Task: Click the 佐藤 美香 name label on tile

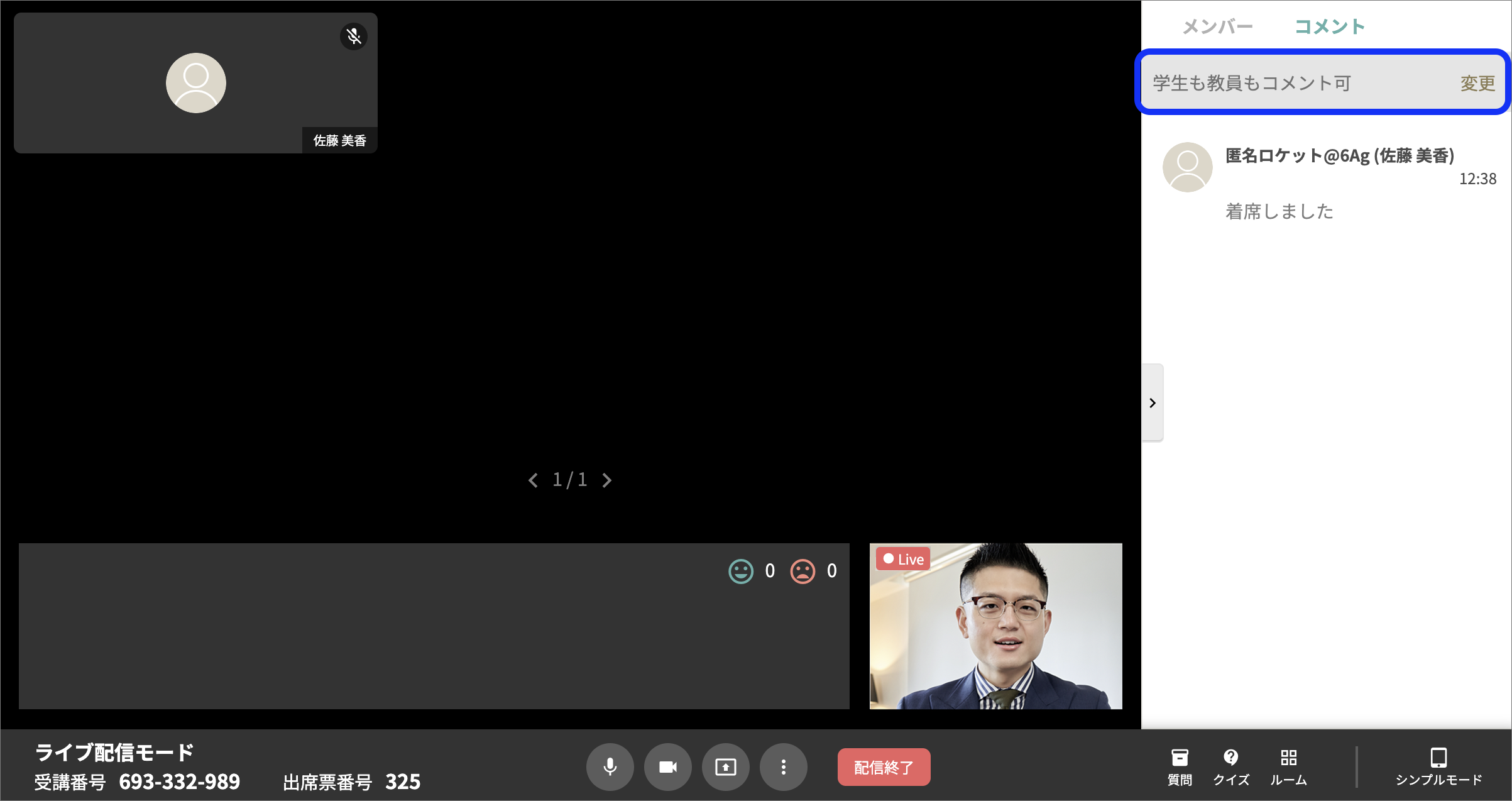Action: [340, 140]
